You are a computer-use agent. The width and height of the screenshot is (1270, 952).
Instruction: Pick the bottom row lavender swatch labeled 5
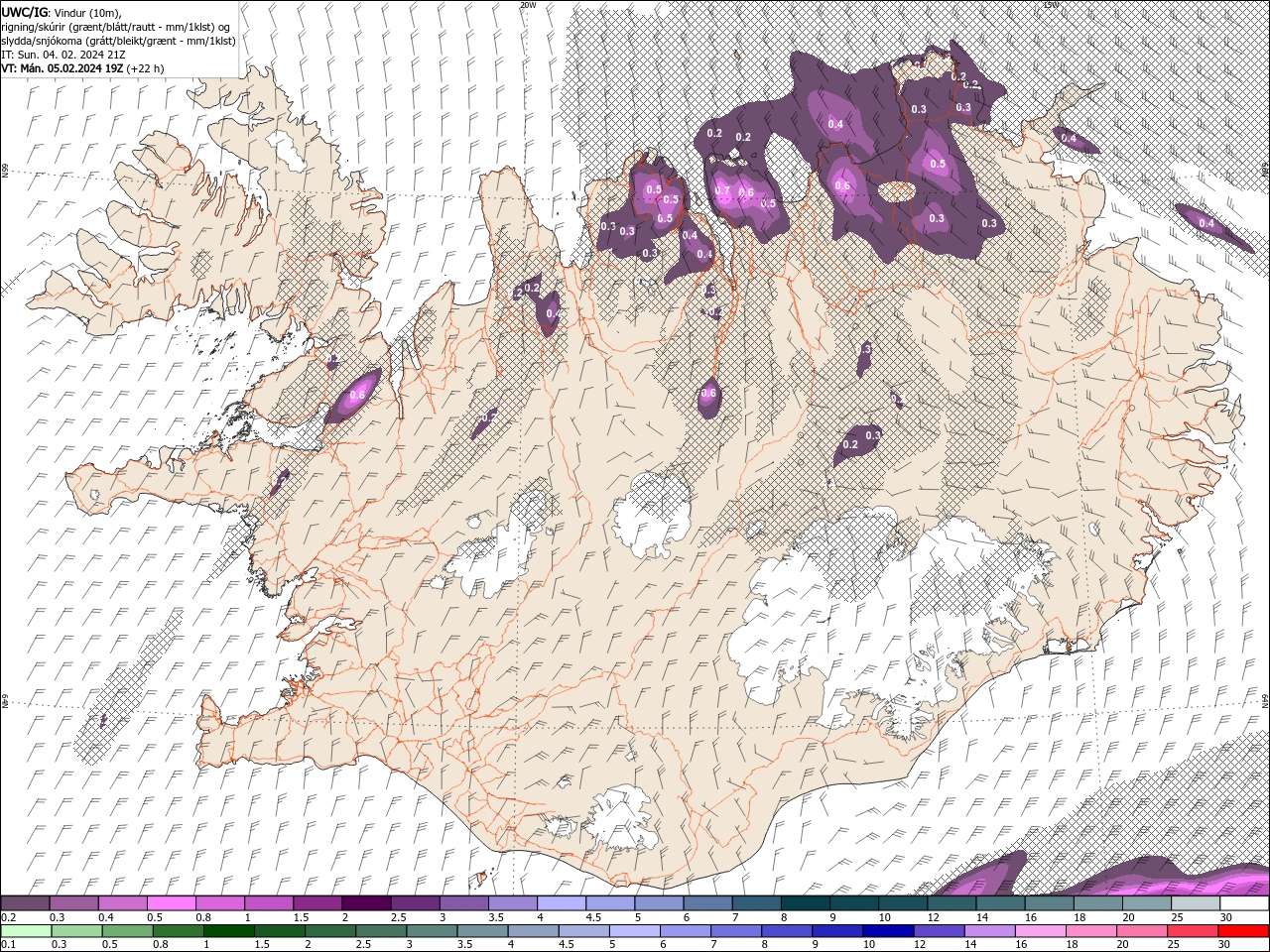[x=633, y=930]
